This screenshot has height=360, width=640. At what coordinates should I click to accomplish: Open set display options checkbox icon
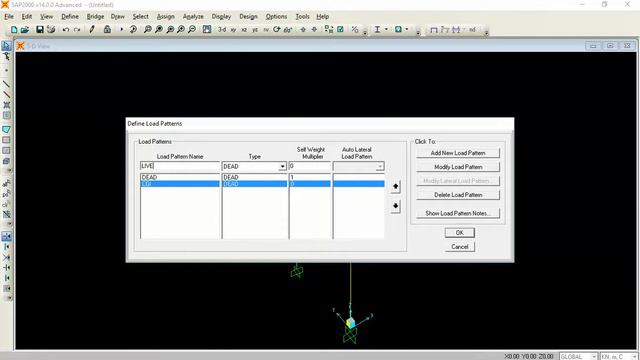(x=340, y=29)
